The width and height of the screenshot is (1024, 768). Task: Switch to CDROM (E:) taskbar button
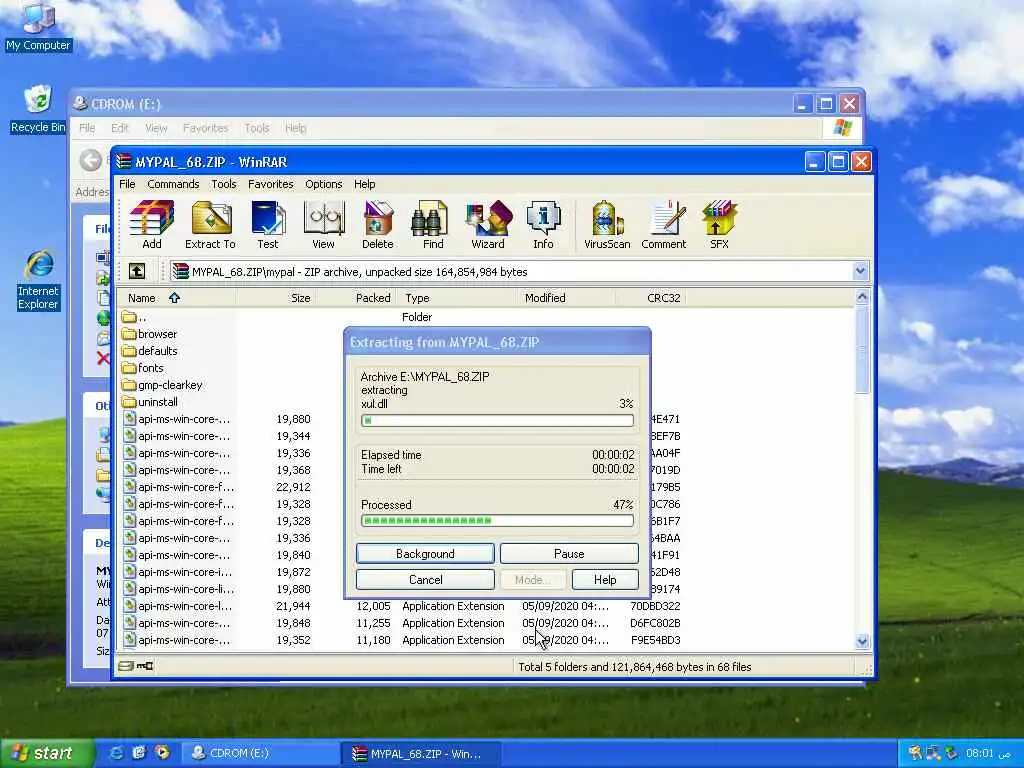pyautogui.click(x=259, y=753)
